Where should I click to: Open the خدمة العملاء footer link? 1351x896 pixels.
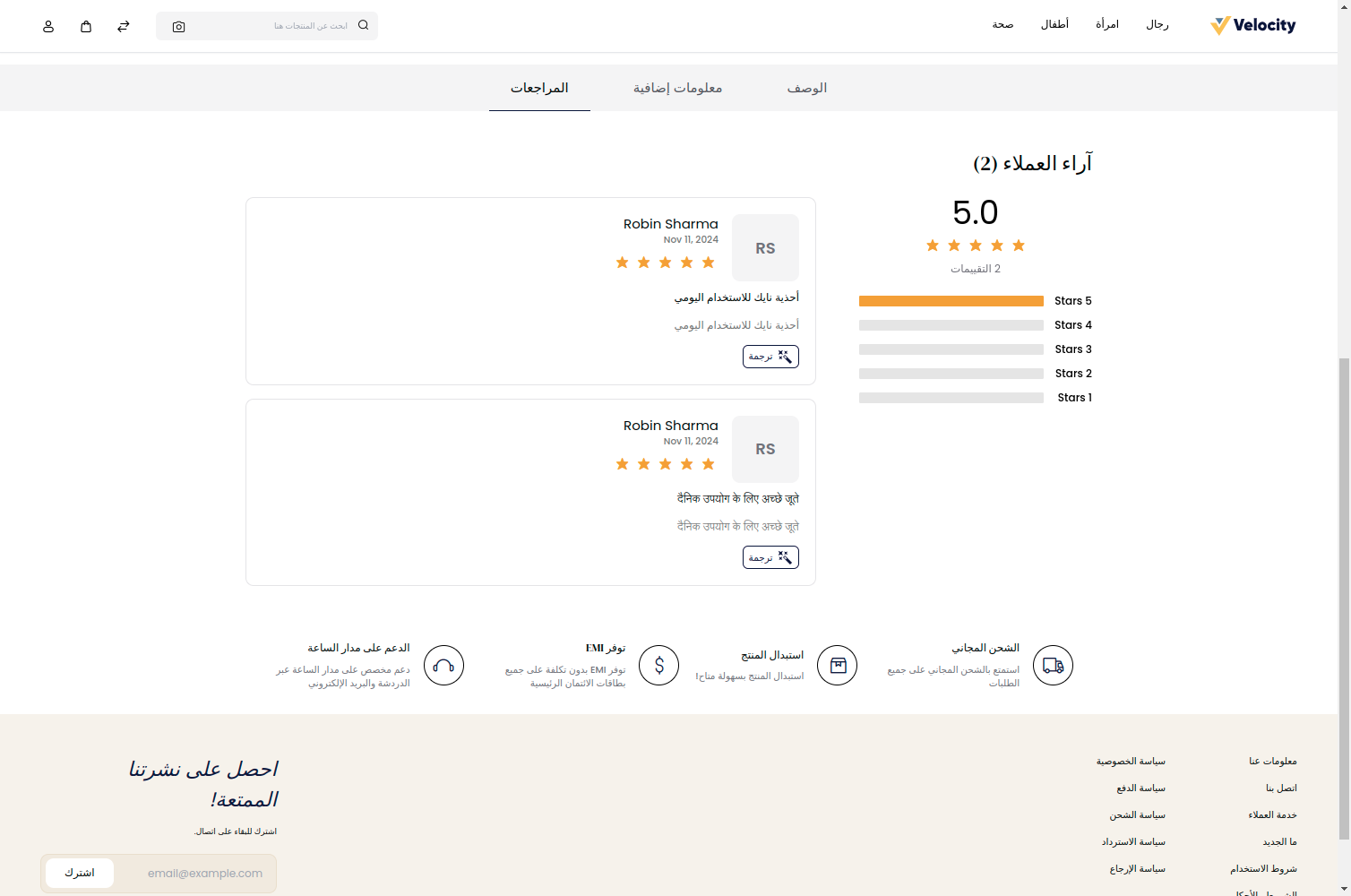(x=1272, y=814)
